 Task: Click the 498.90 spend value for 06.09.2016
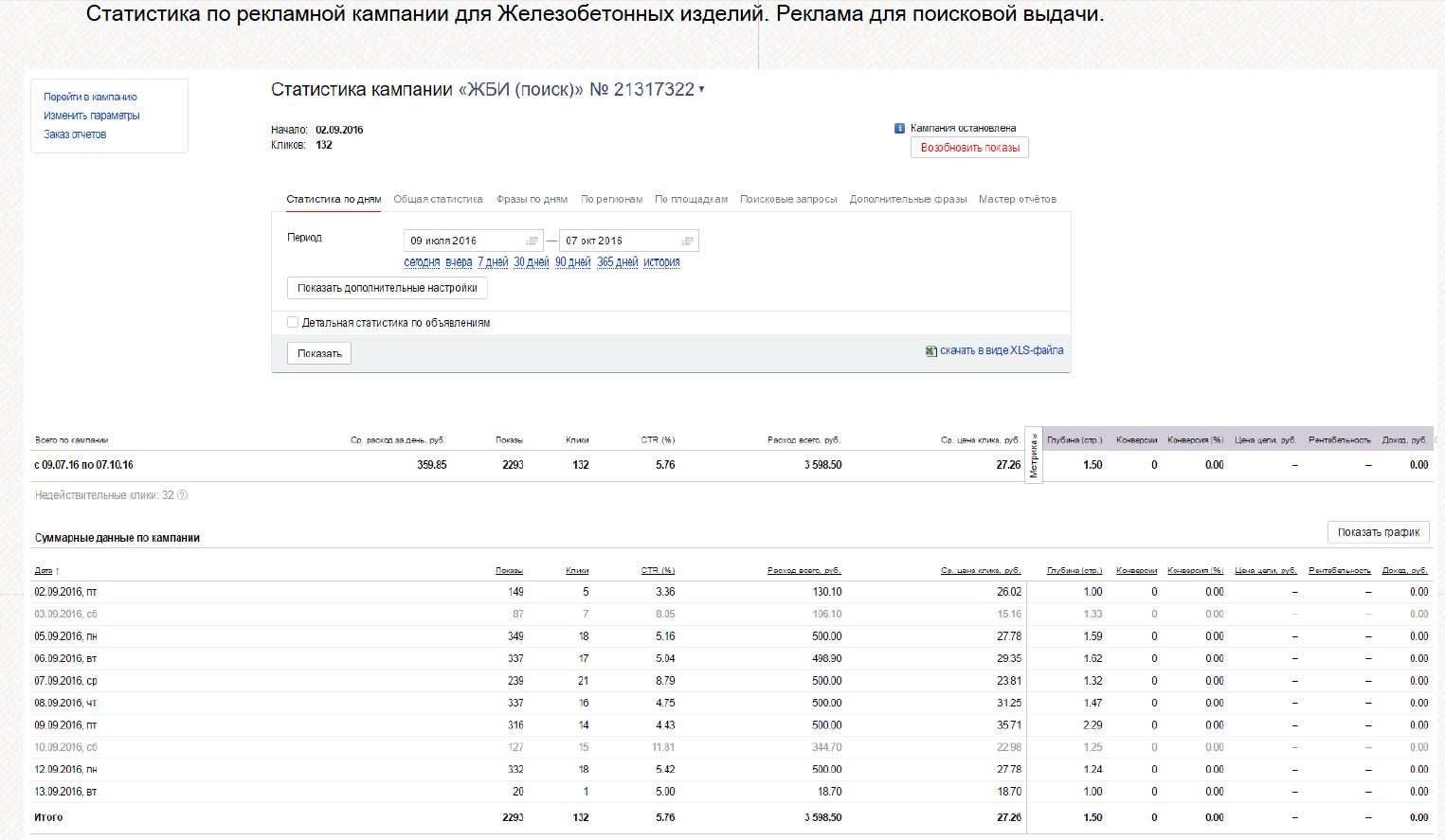827,658
